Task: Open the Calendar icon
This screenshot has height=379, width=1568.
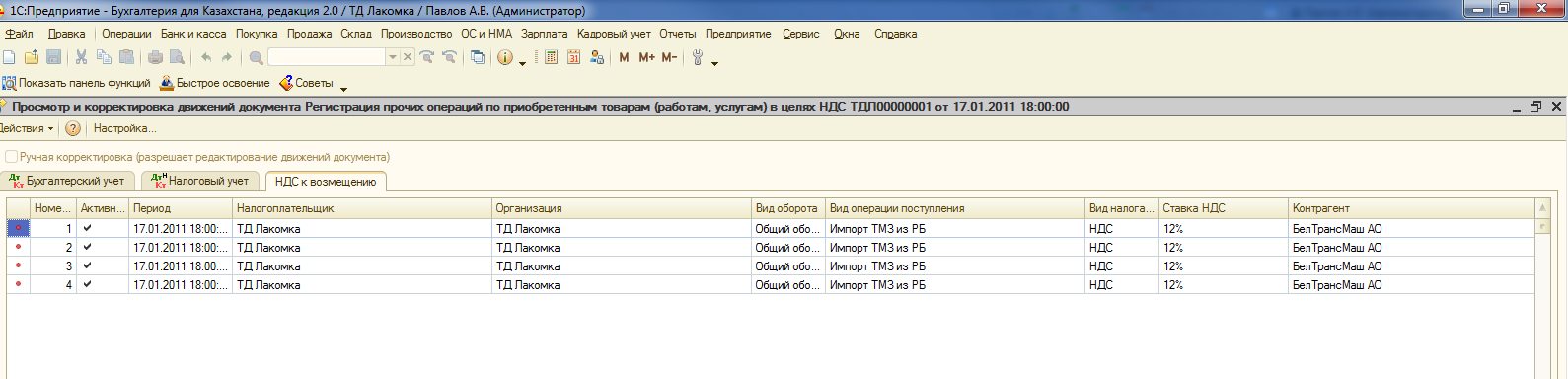Action: point(574,57)
